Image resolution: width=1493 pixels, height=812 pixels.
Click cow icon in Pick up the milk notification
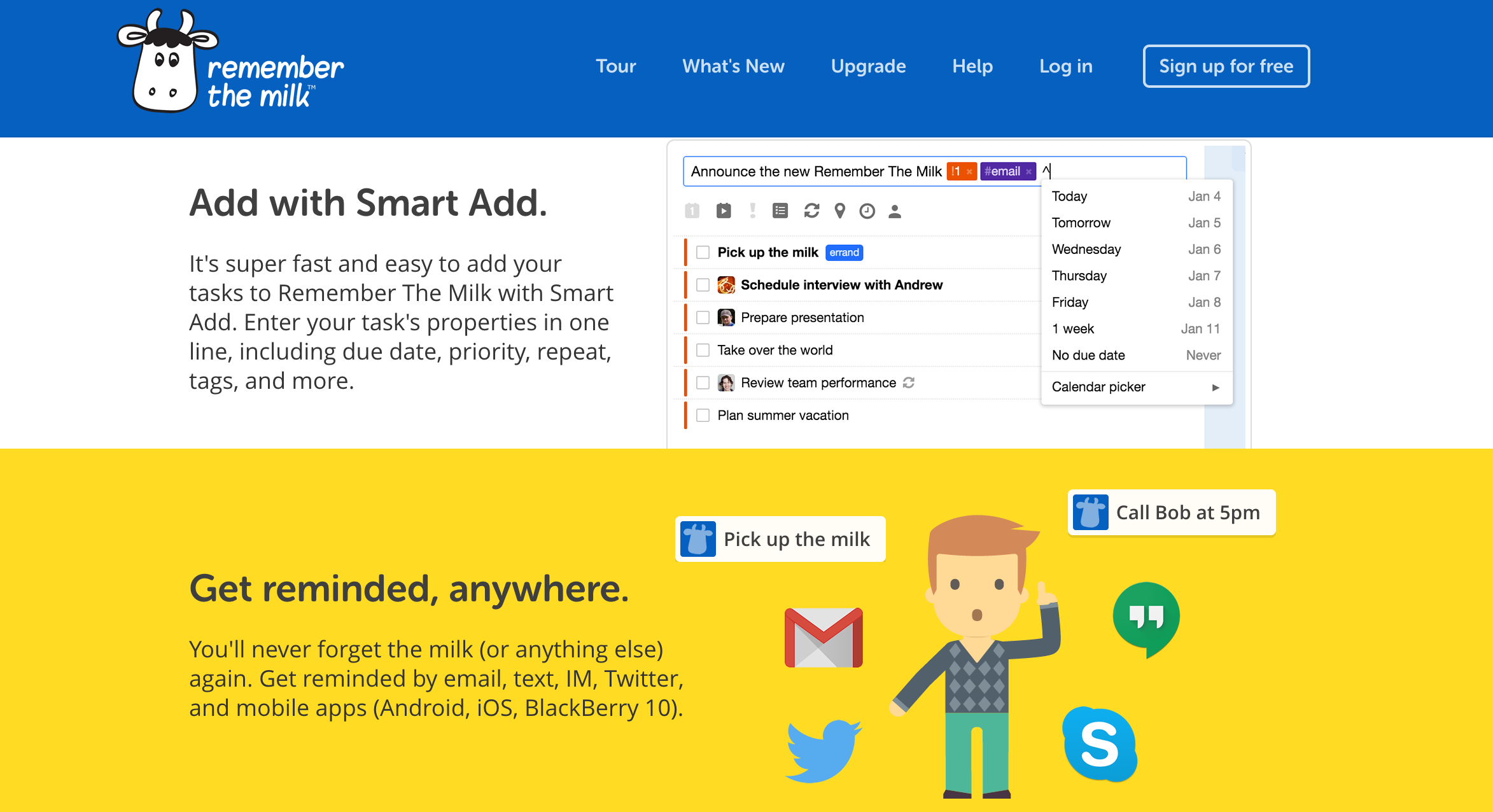pyautogui.click(x=698, y=539)
